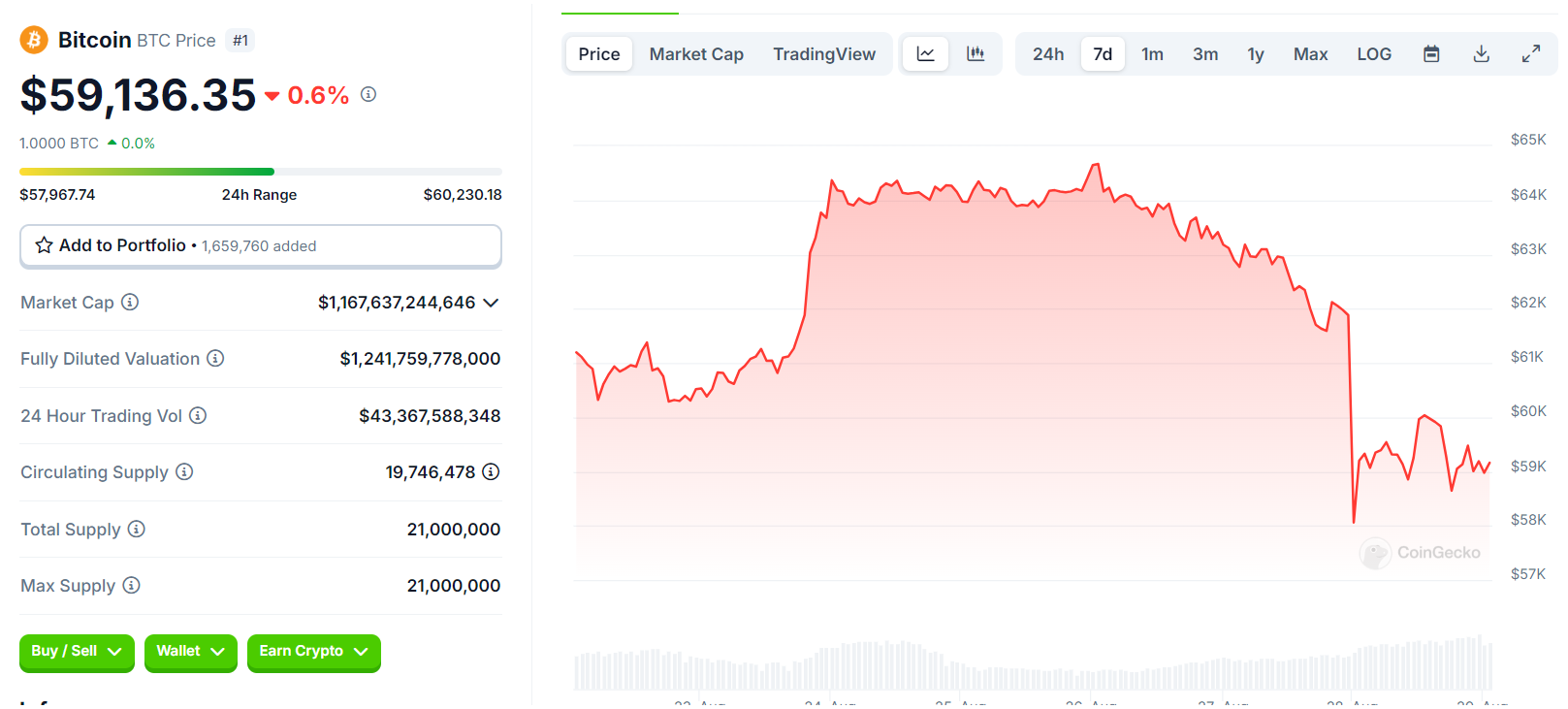Show Market Cap info tooltip icon

point(130,302)
